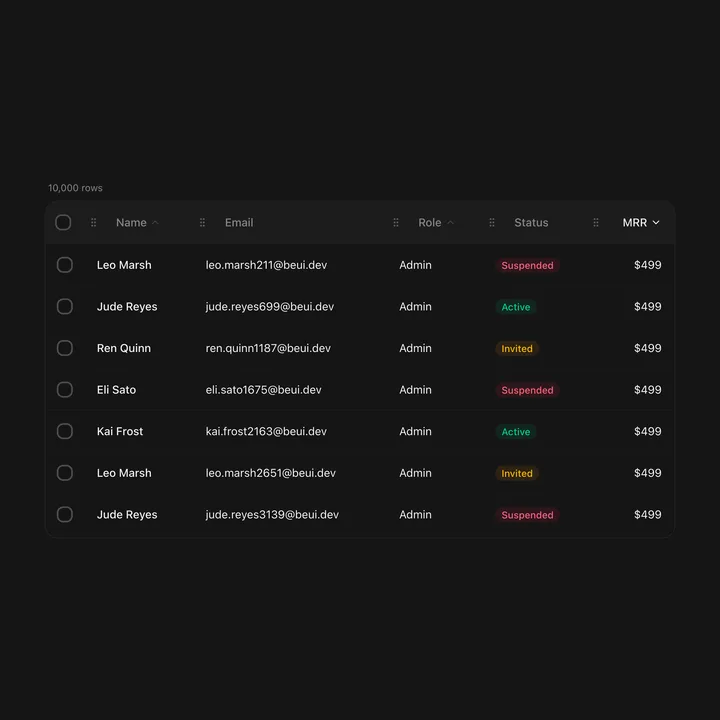Click the Active badge in Jude Reyes699 row
This screenshot has width=720, height=720.
pos(516,307)
